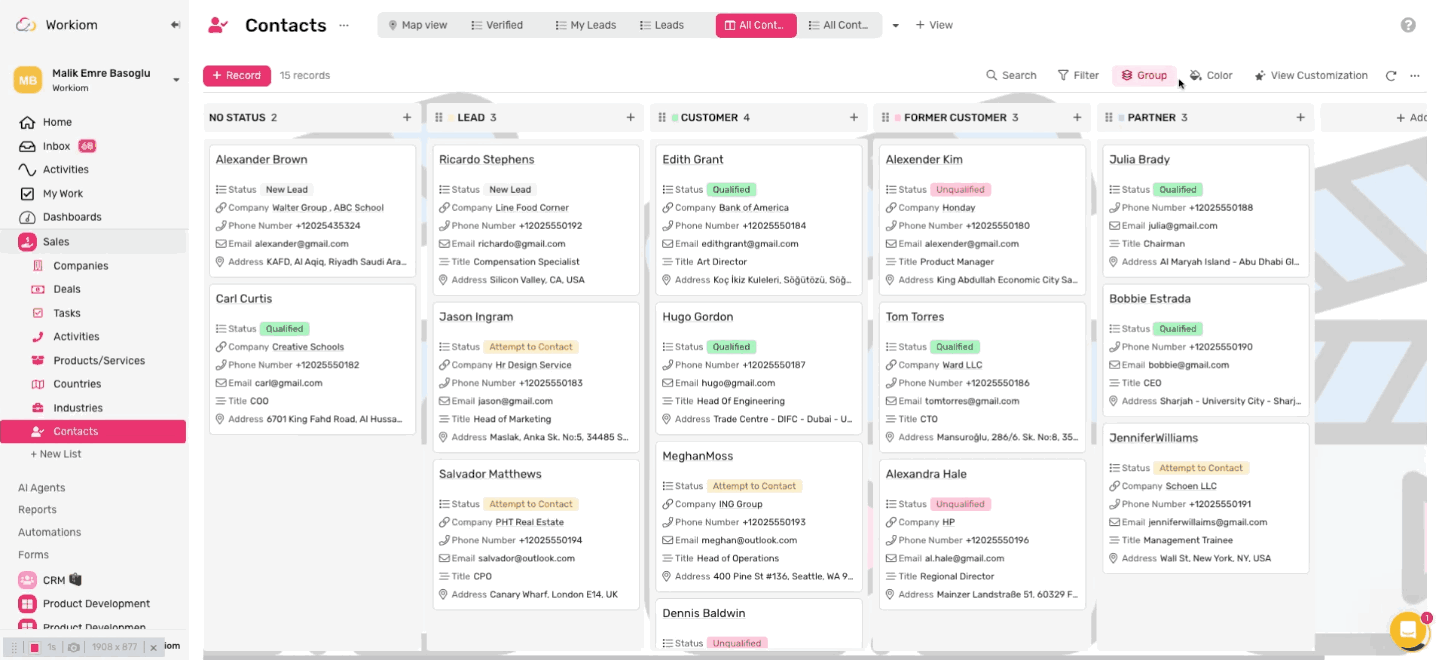Open Forms in the sidebar
Viewport: 1436px width, 660px height.
[33, 554]
